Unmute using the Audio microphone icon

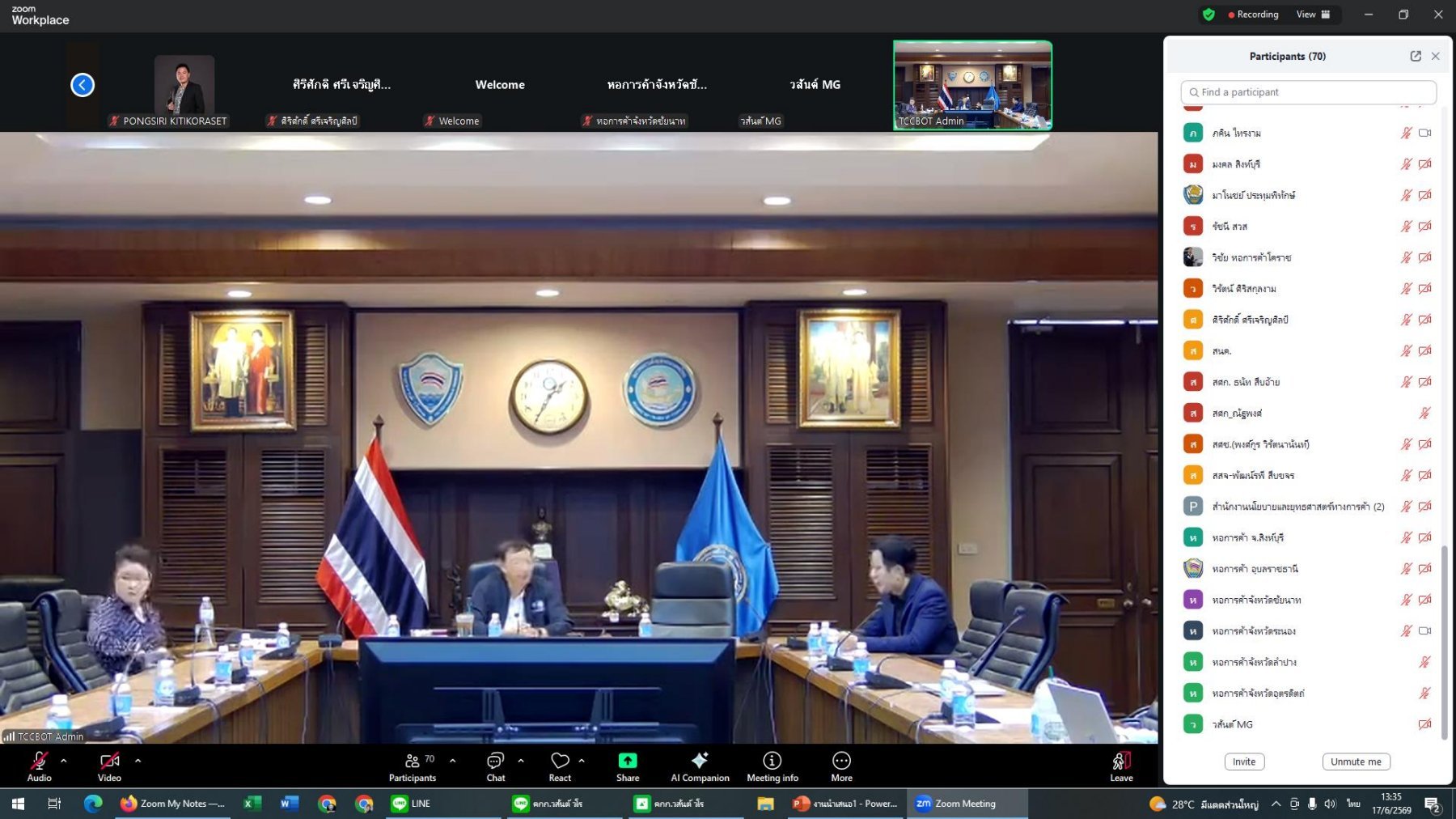(x=39, y=761)
